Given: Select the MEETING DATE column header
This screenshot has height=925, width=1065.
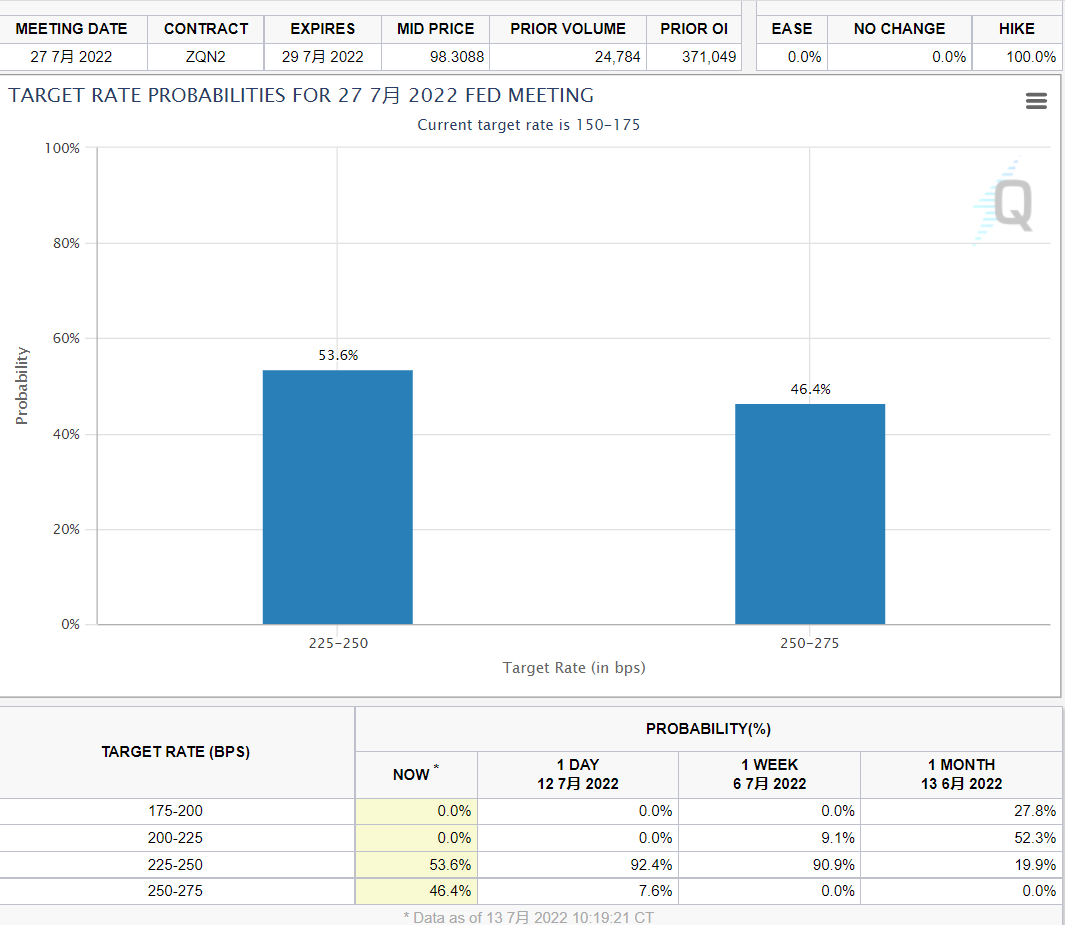Looking at the screenshot, I should pos(71,29).
